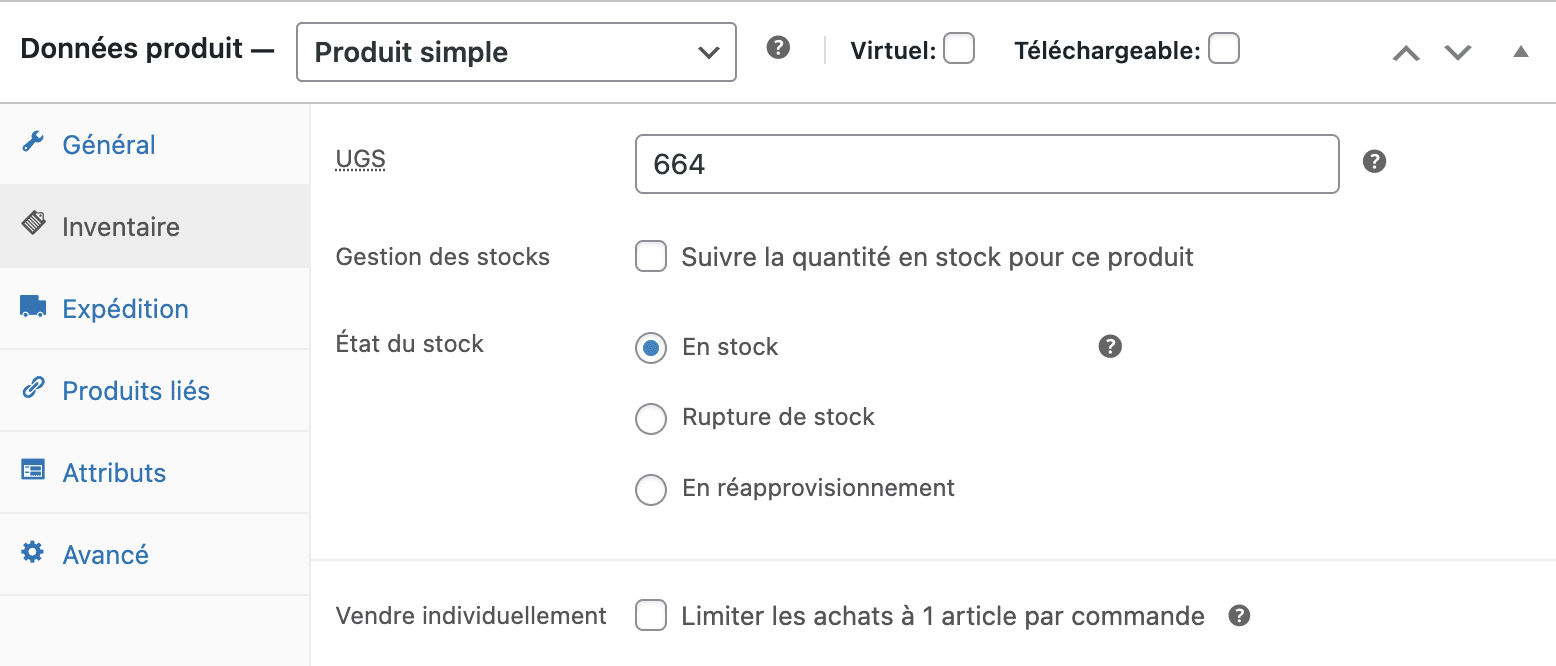The height and width of the screenshot is (666, 1556).
Task: Click the tag icon next to Inventaire
Action: coord(33,225)
